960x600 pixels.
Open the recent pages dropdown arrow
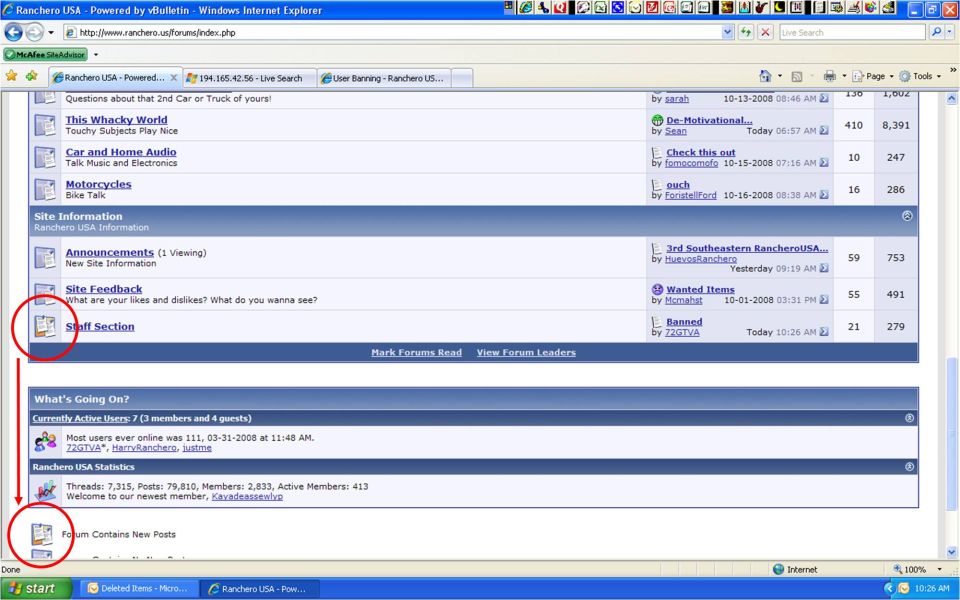click(51, 32)
